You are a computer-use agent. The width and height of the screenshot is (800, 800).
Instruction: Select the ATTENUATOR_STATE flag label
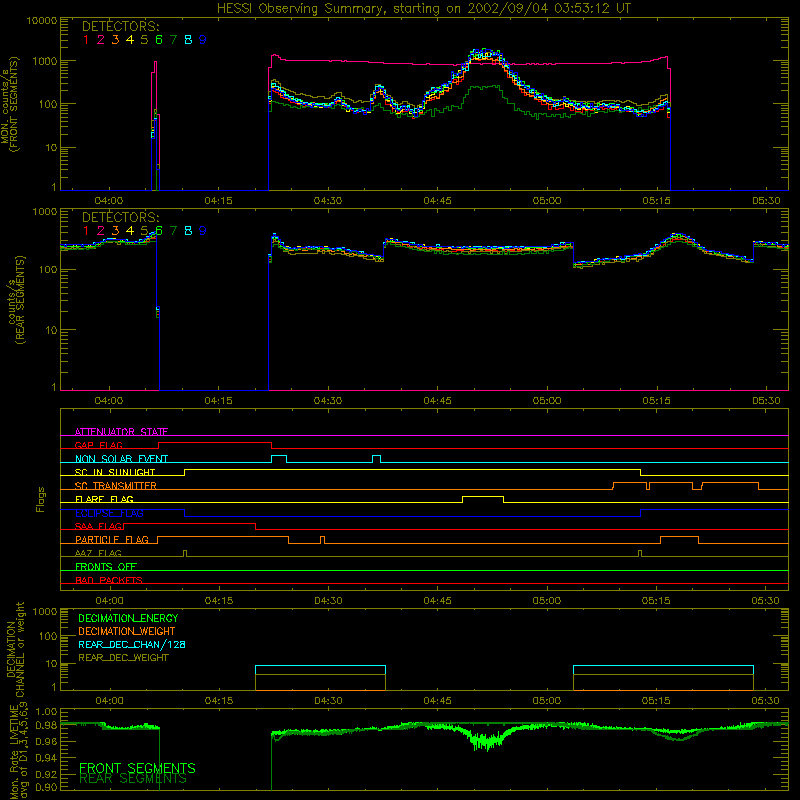[121, 432]
